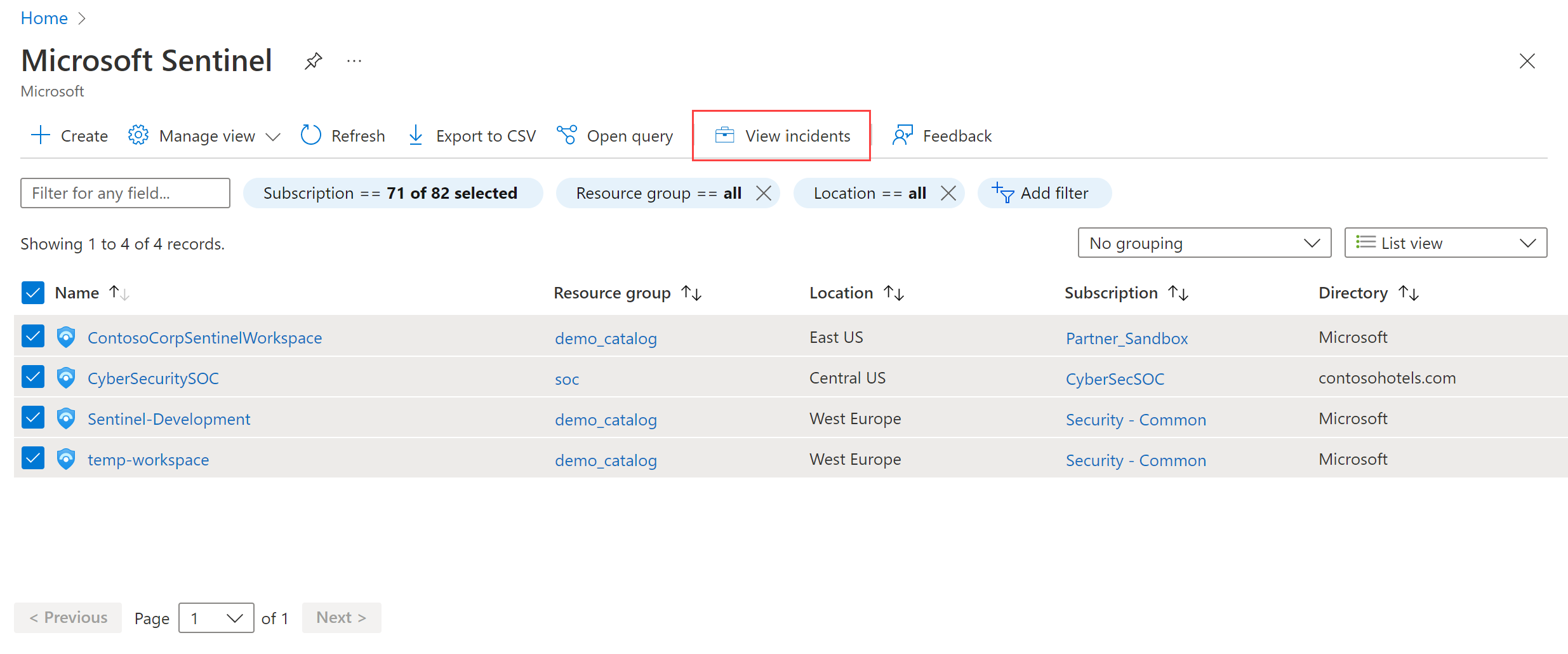This screenshot has height=654, width=1568.
Task: Expand the page number selector dropdown
Action: pos(216,617)
